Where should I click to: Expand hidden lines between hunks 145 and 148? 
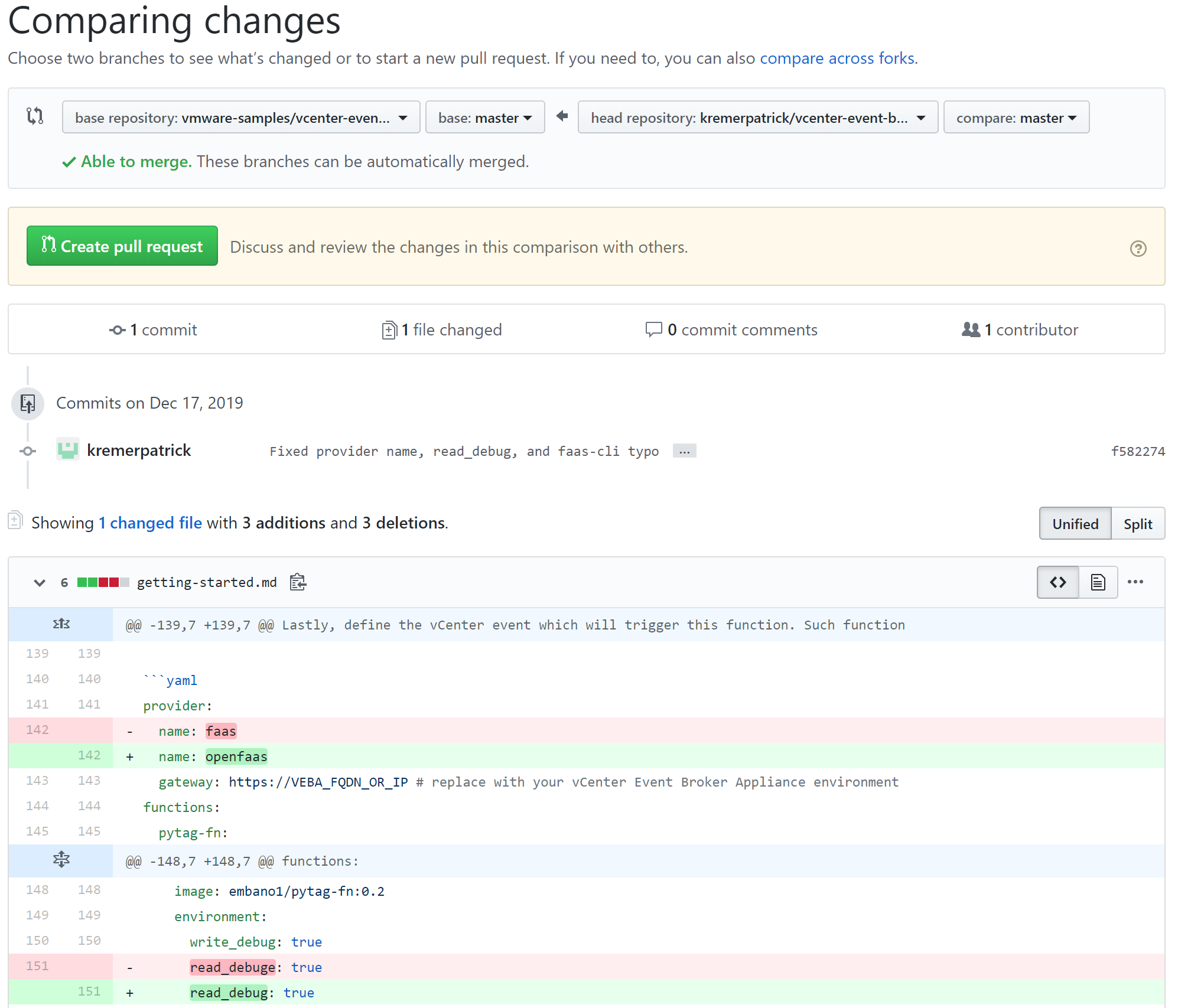pyautogui.click(x=61, y=860)
